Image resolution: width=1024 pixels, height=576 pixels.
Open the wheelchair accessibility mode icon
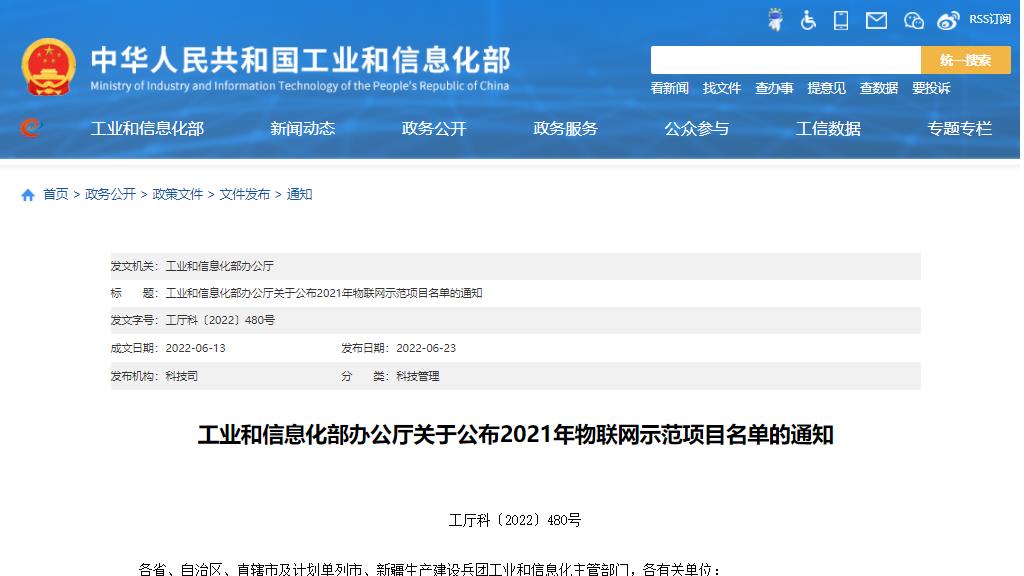[x=808, y=20]
